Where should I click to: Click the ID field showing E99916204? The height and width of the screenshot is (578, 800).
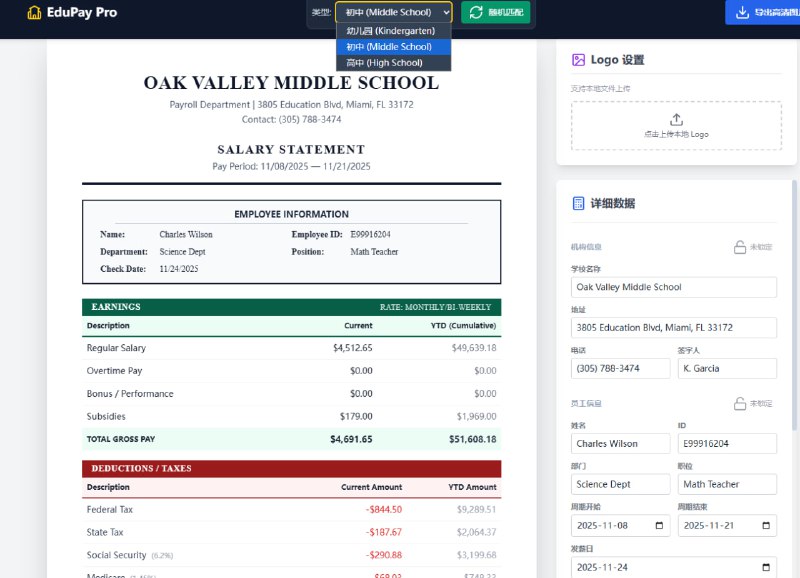click(727, 443)
